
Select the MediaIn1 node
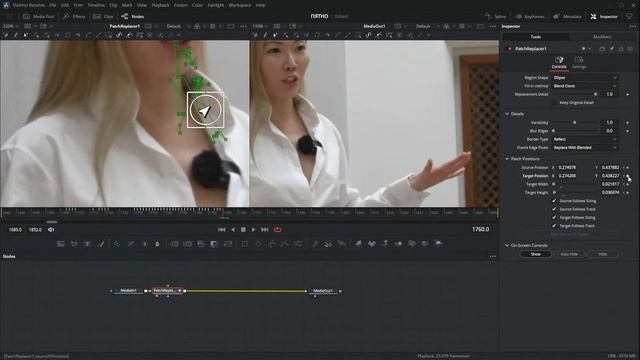[x=129, y=291]
